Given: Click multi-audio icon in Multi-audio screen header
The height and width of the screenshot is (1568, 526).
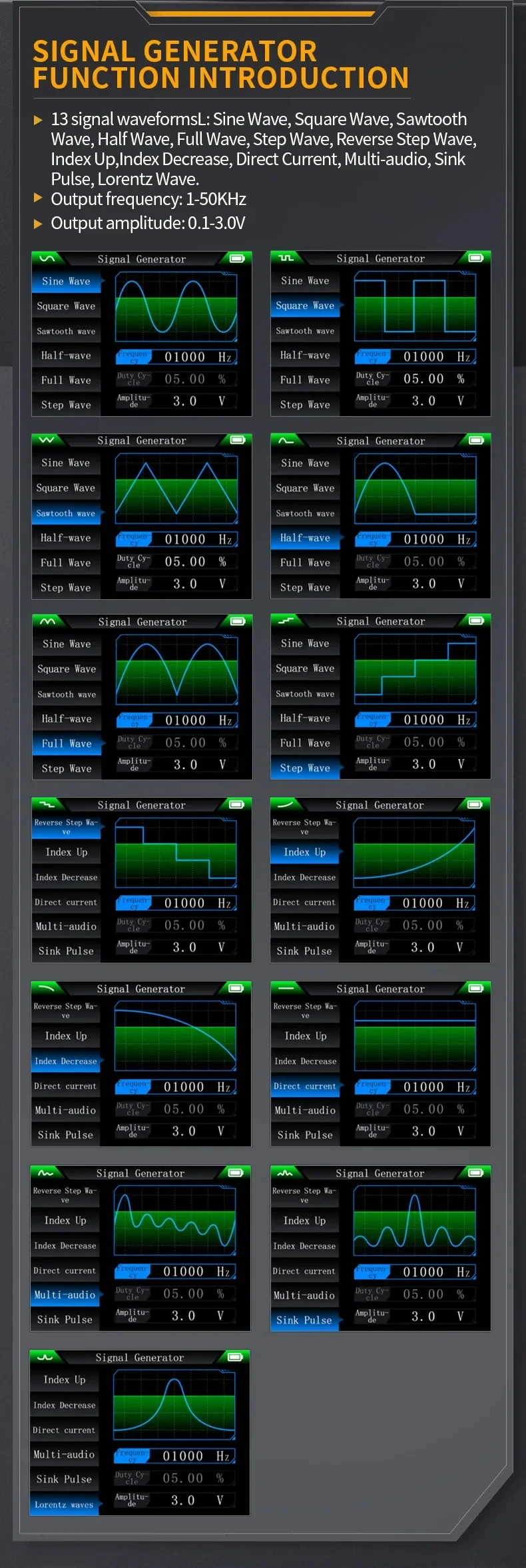Looking at the screenshot, I should pos(46,1173).
